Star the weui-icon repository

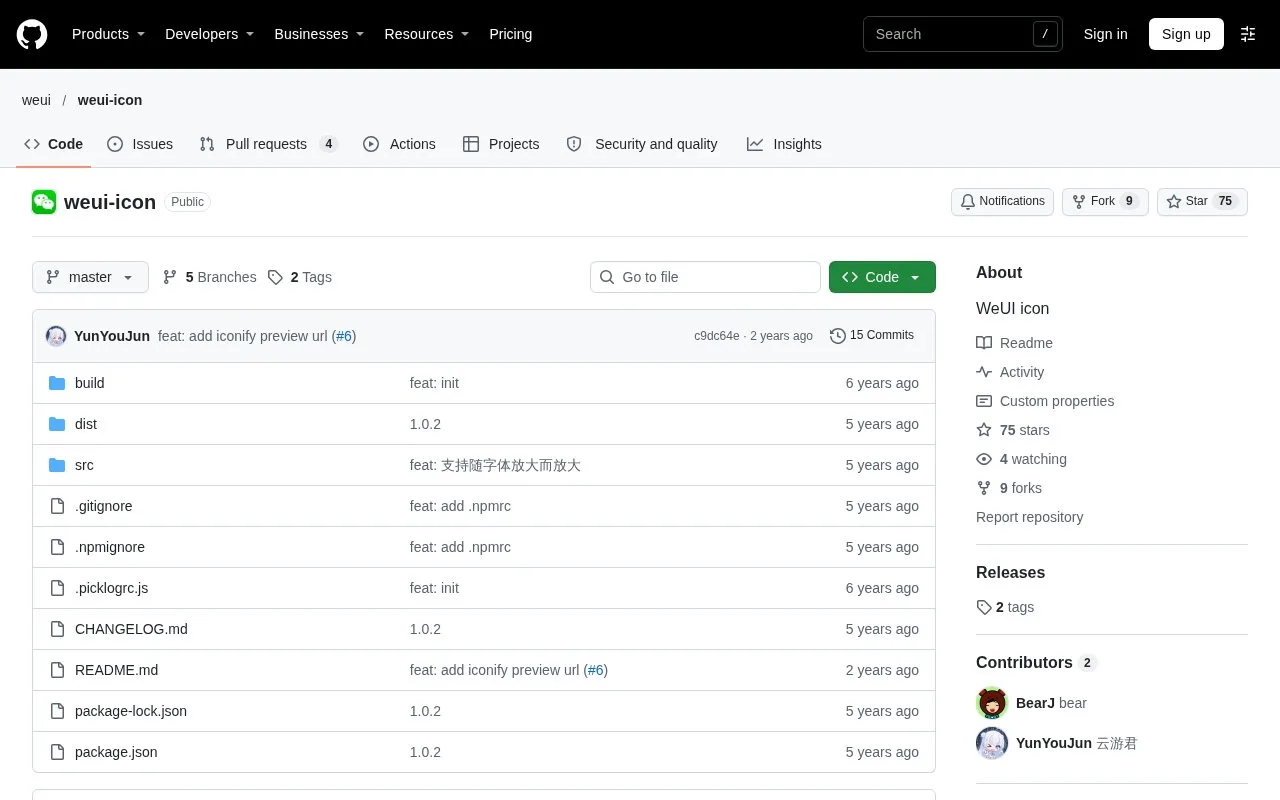(x=1202, y=202)
